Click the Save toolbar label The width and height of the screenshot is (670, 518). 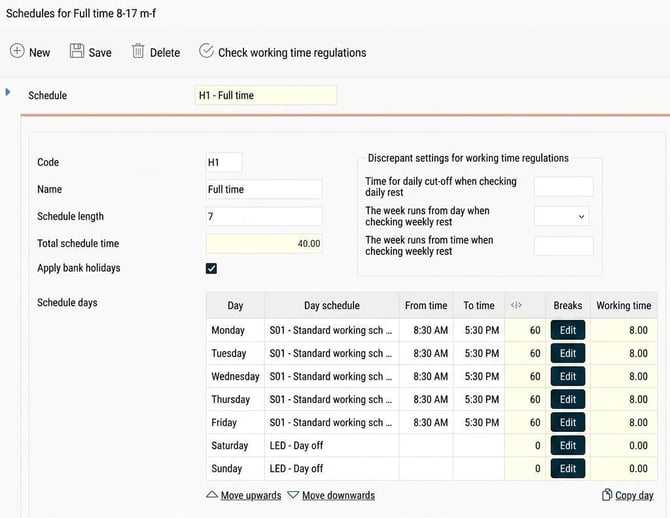[x=100, y=53]
